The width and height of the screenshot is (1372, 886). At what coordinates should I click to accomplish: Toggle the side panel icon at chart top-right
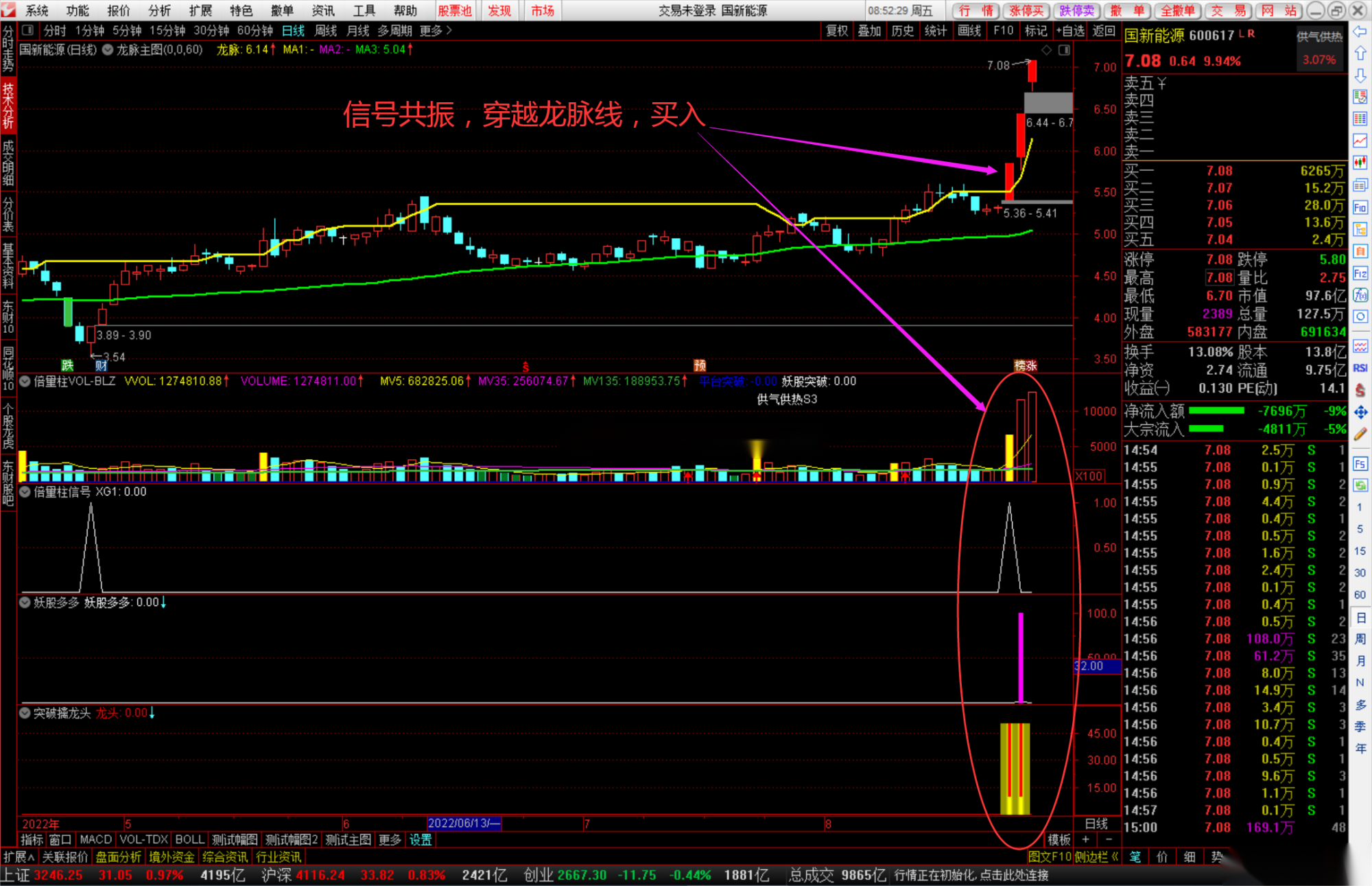click(1064, 50)
